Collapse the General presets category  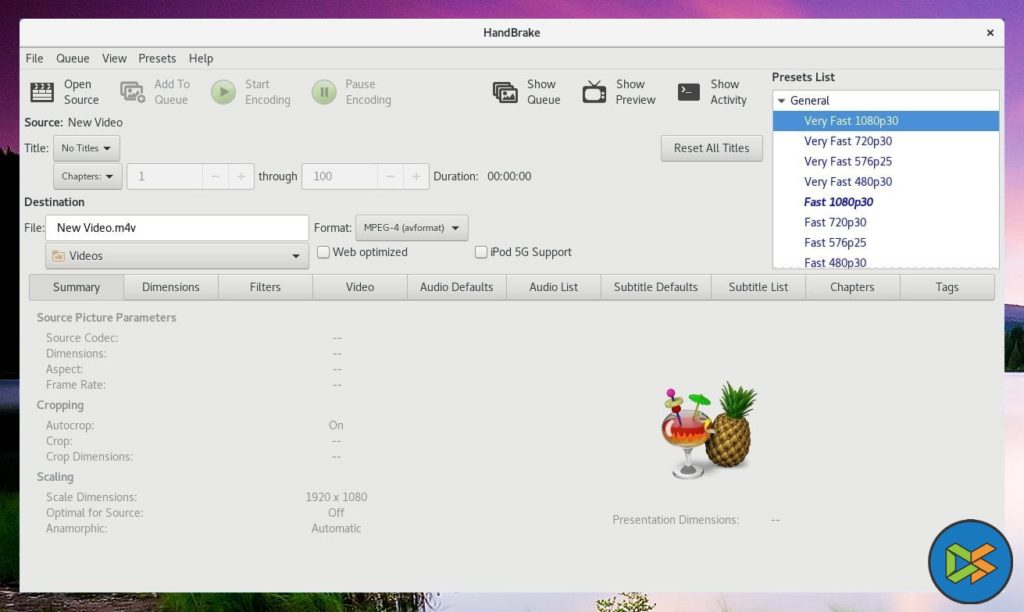tap(781, 100)
